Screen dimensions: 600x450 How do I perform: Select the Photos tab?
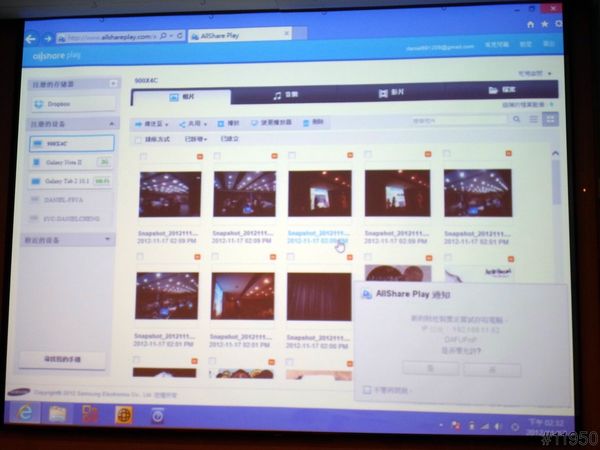tap(182, 97)
